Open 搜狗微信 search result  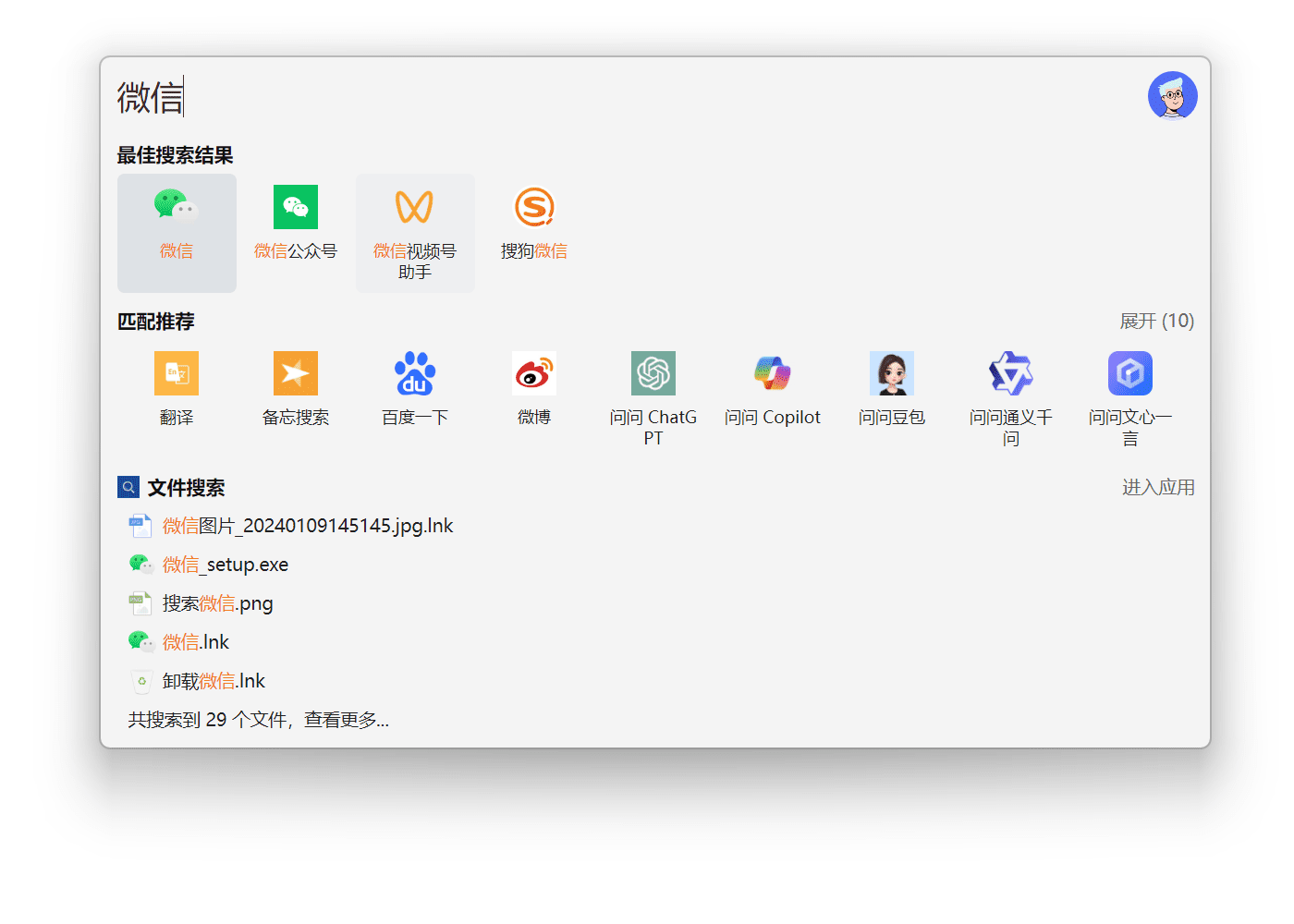(534, 233)
